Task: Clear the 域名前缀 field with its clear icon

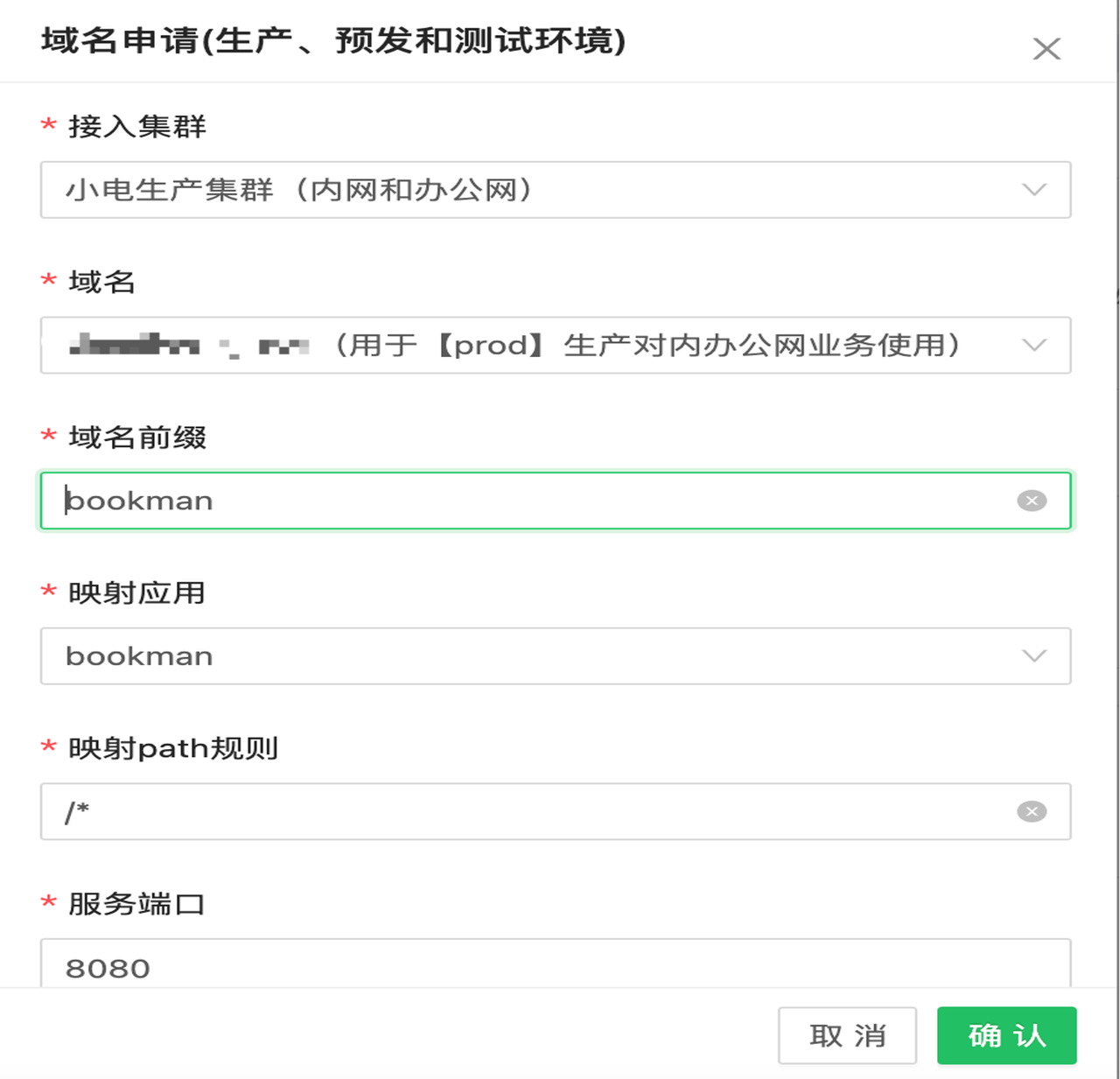Action: (1032, 501)
